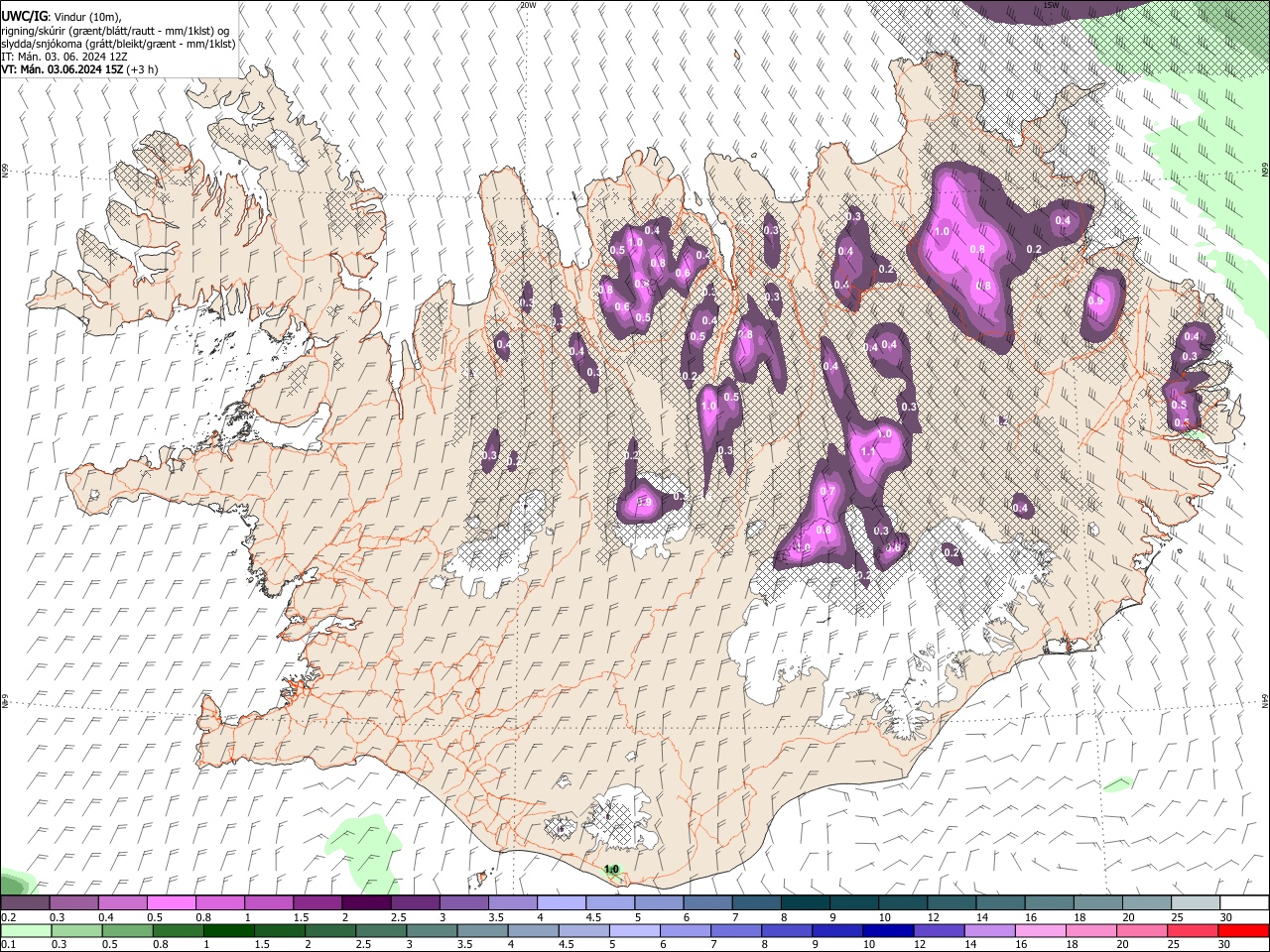Select top-row swatch between 3 and 3.5
The height and width of the screenshot is (952, 1270).
tap(463, 902)
